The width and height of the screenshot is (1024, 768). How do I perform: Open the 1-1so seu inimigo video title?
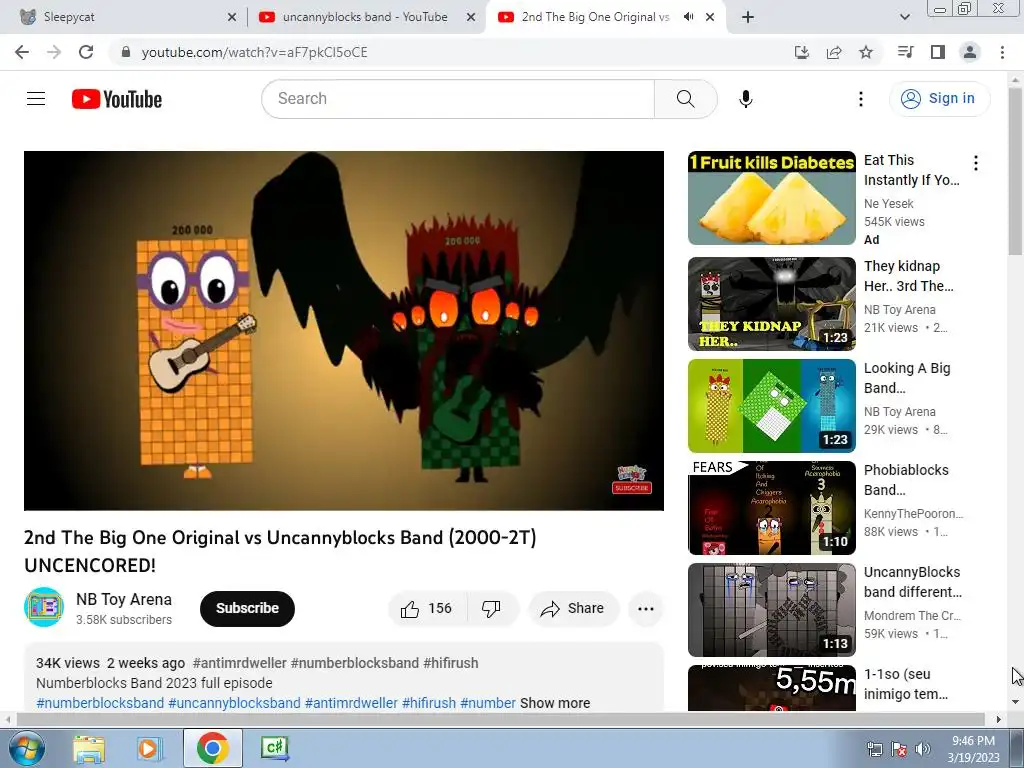point(906,684)
